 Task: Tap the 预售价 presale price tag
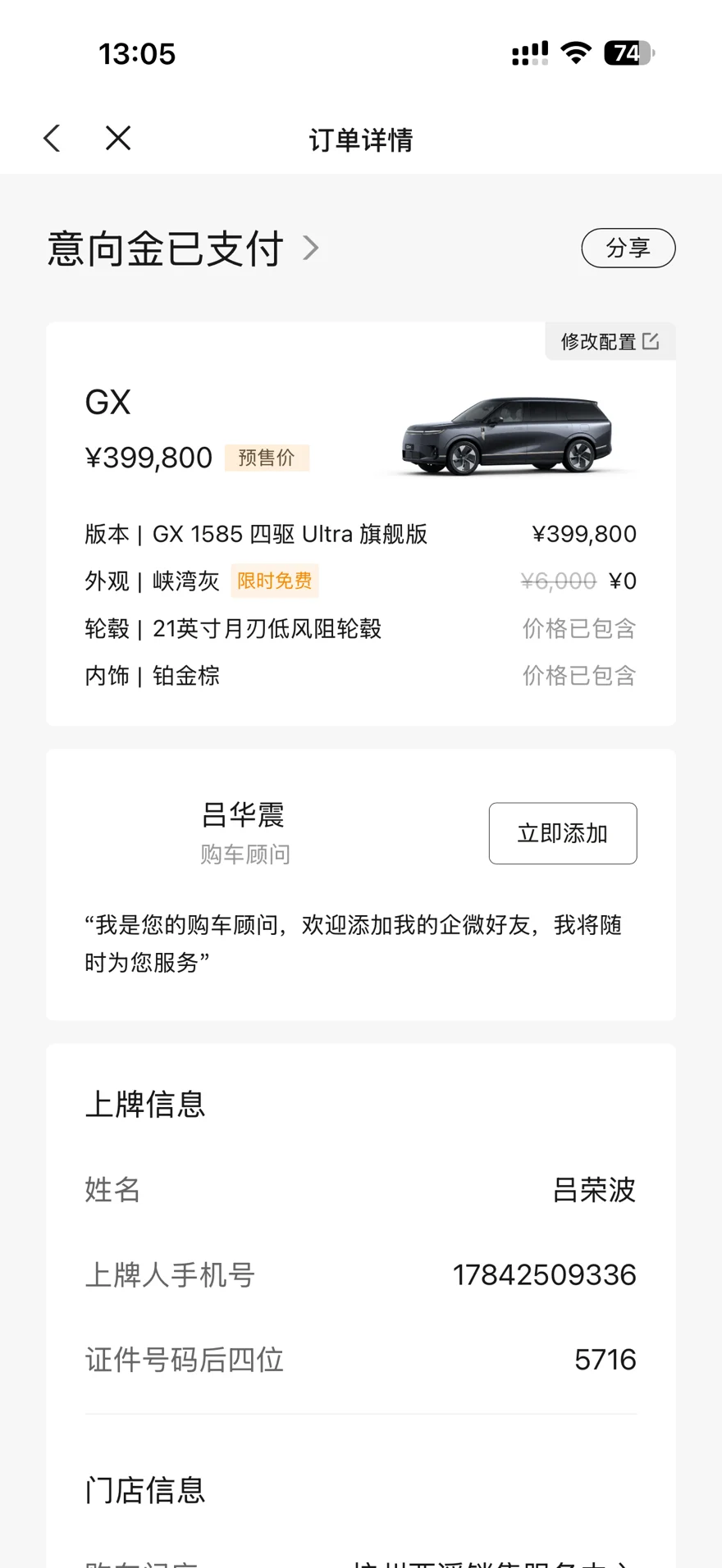[x=267, y=458]
